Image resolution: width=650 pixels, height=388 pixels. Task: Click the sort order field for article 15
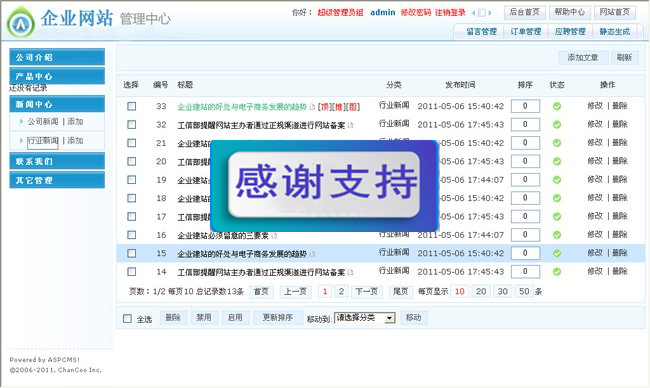[x=525, y=253]
